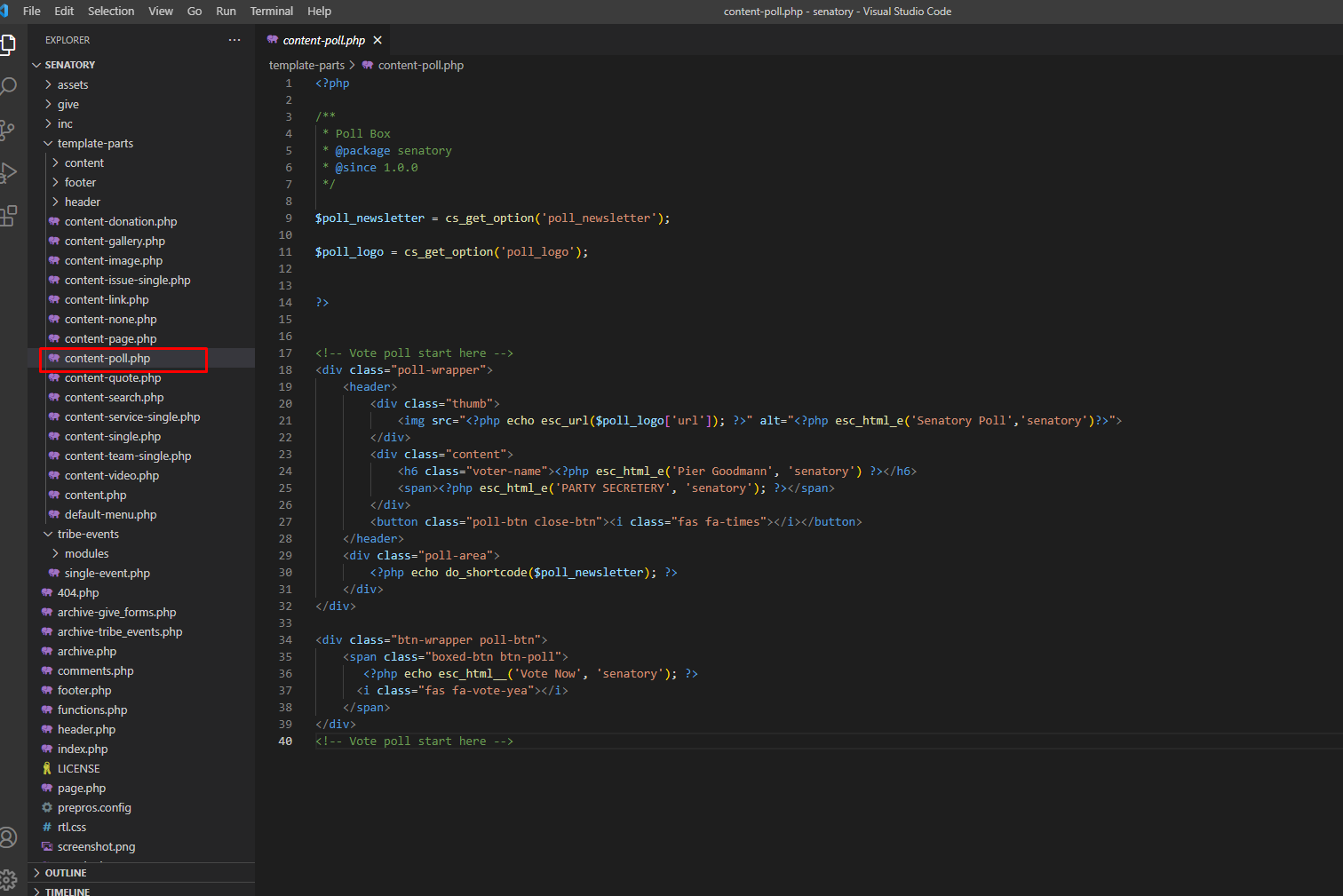Viewport: 1343px width, 896px height.
Task: Open content-link.php file
Action: coord(141,299)
